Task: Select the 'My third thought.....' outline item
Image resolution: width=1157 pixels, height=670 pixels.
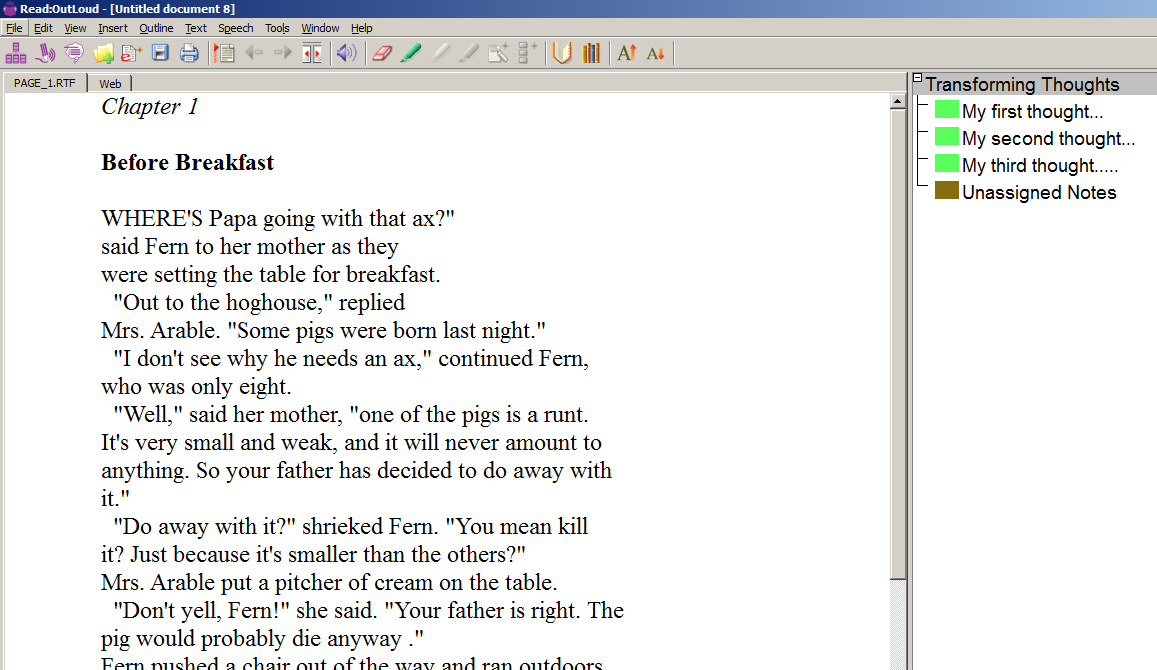Action: click(x=1040, y=165)
